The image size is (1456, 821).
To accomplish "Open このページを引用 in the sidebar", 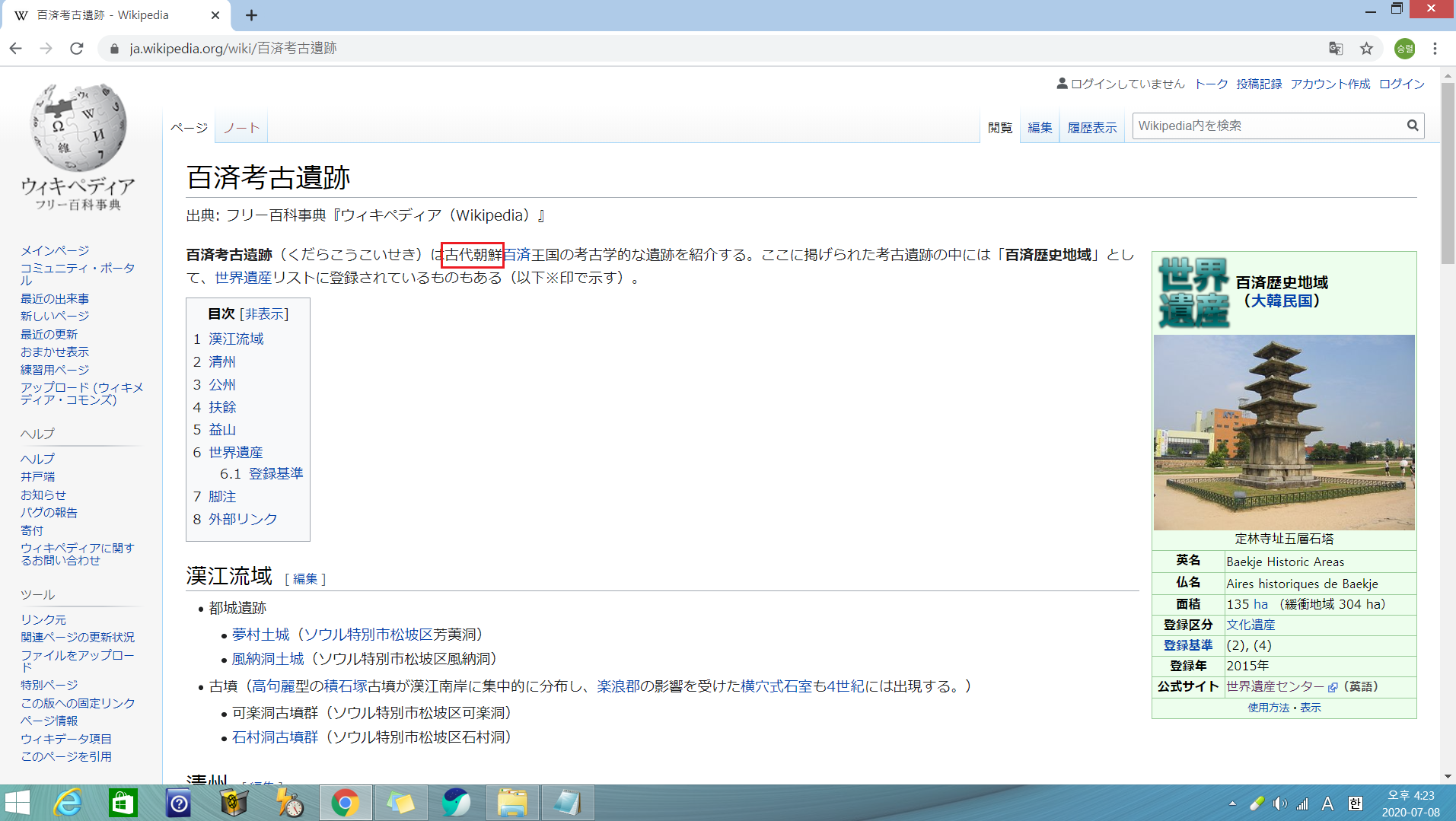I will [66, 756].
